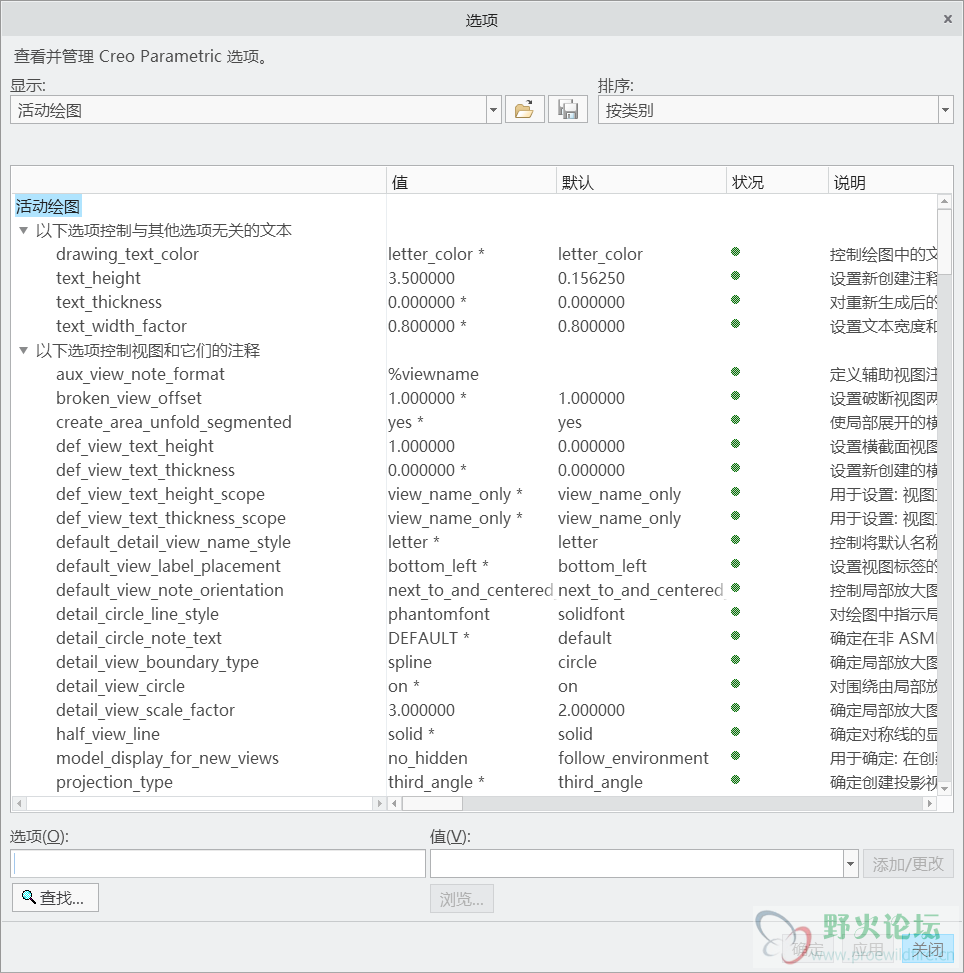
Task: Select the 活动绘图 root tree node
Action: pyautogui.click(x=48, y=206)
